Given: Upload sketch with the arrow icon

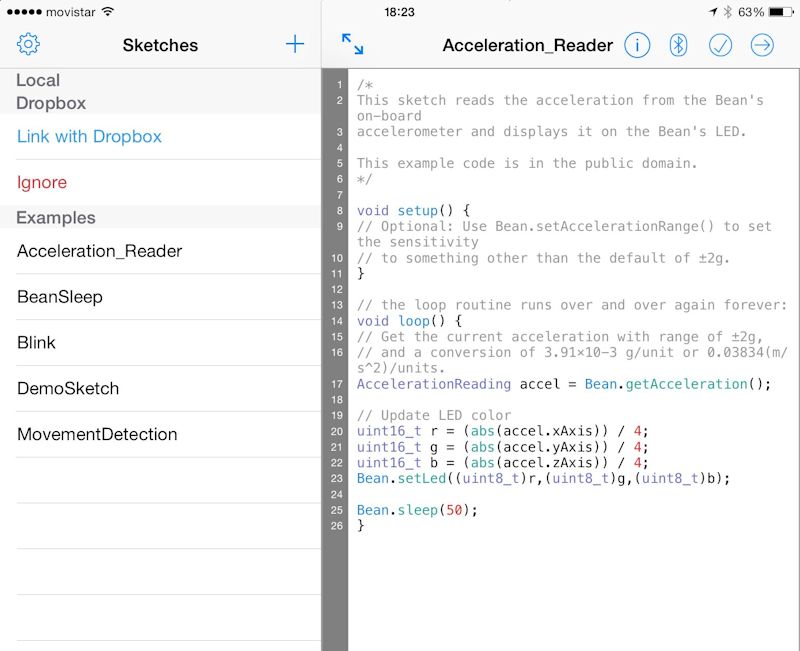Looking at the screenshot, I should (762, 45).
